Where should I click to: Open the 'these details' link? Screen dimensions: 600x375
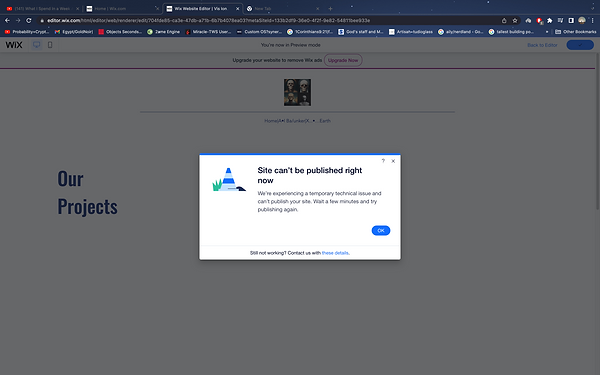(x=335, y=253)
